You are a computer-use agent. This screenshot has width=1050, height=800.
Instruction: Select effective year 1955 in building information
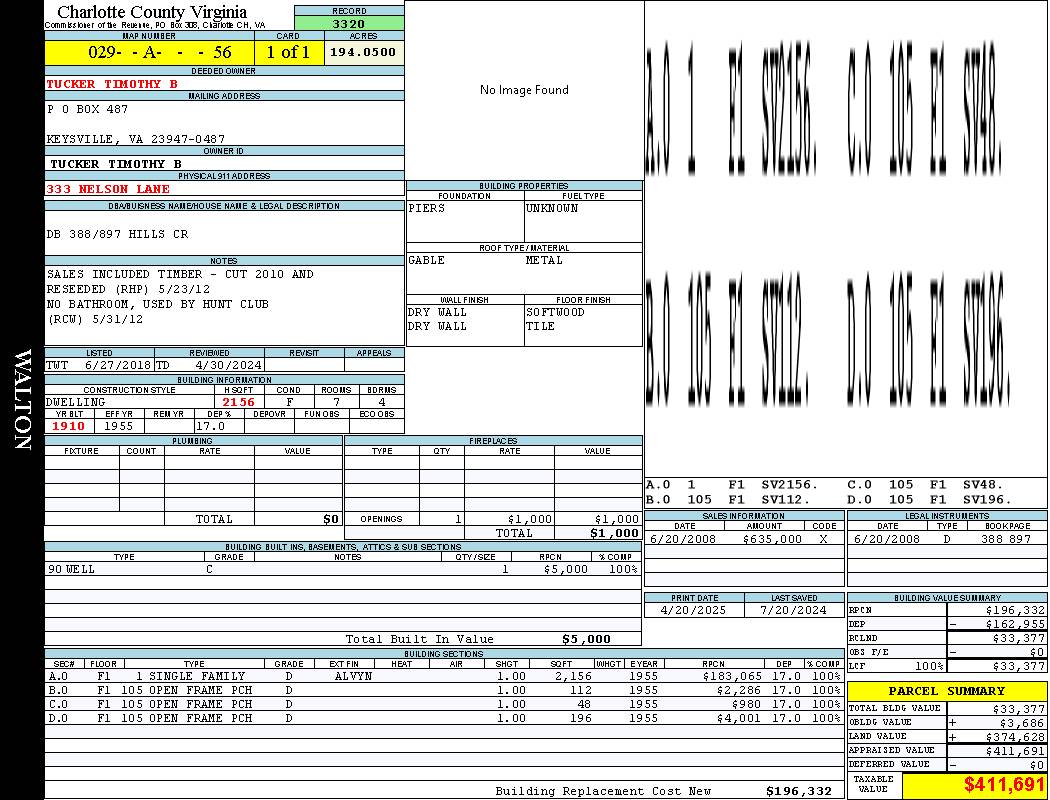119,426
